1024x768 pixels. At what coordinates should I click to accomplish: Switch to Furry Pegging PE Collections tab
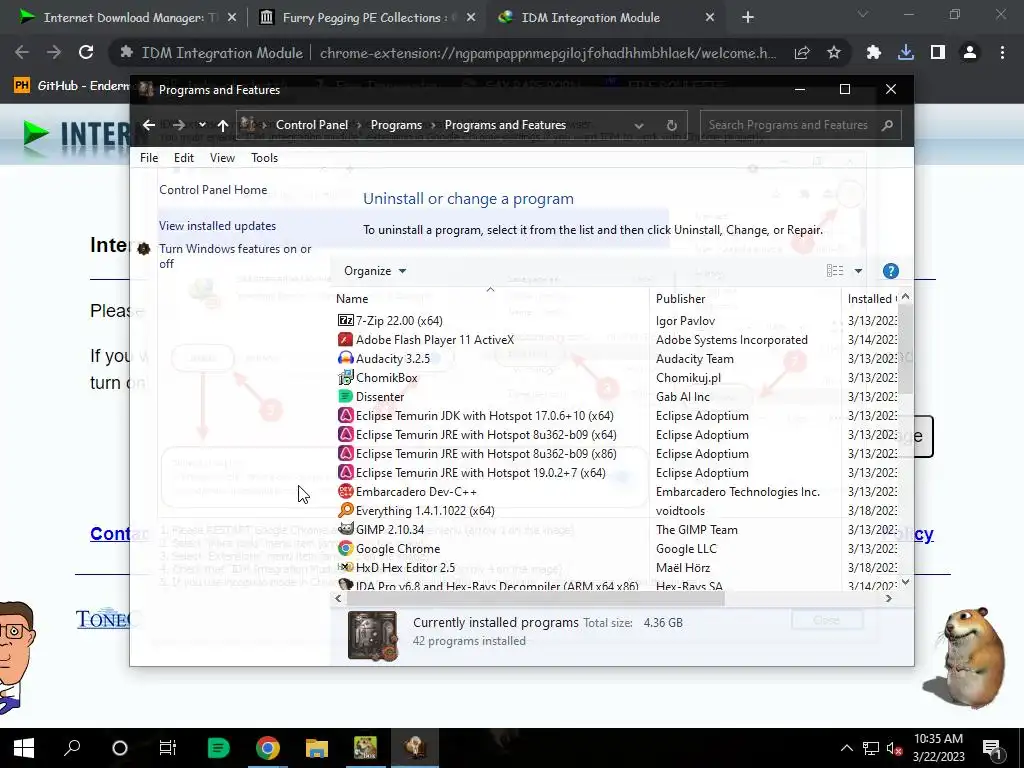coord(366,18)
